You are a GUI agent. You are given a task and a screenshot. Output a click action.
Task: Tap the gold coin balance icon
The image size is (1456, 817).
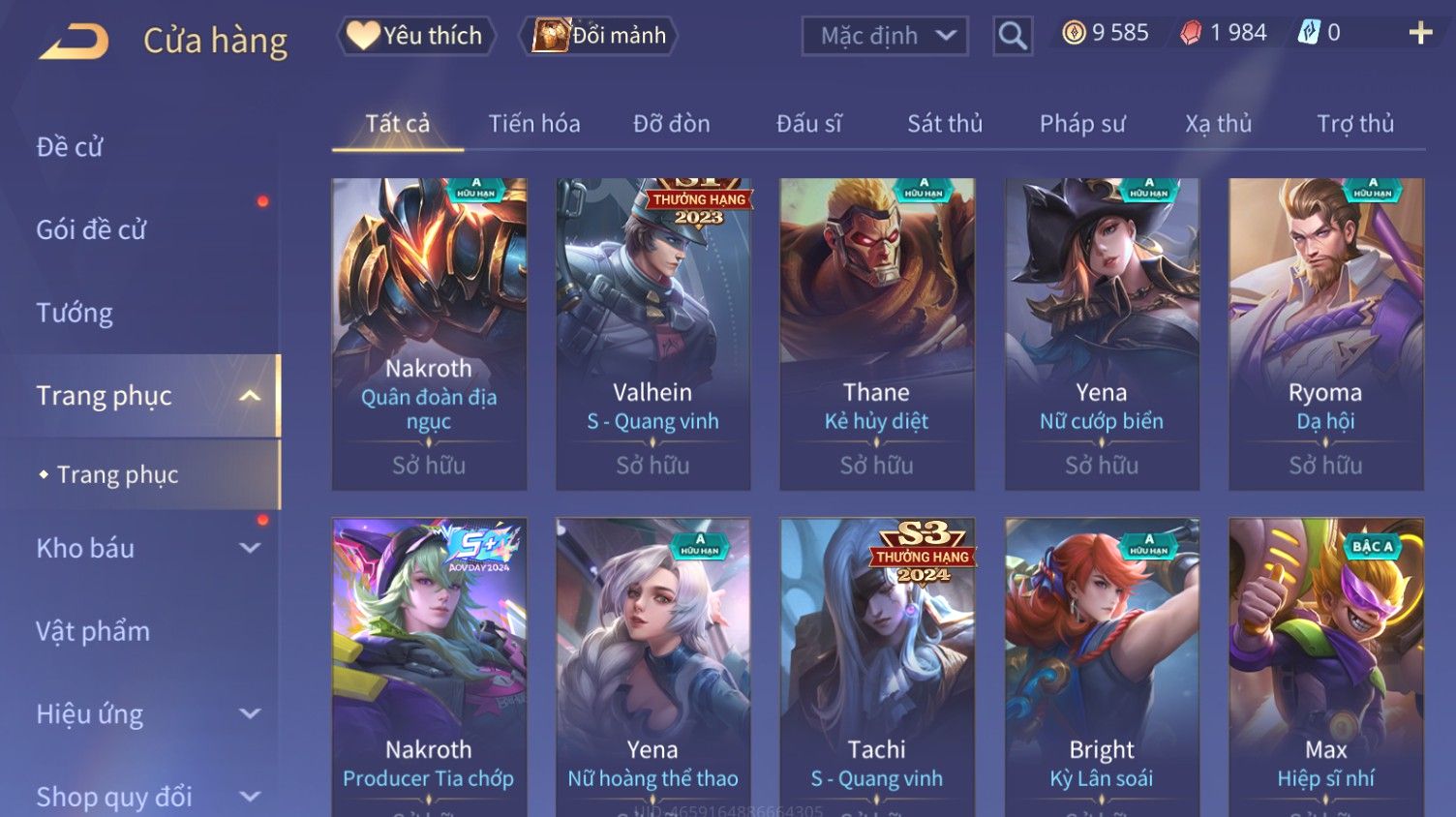1074,33
